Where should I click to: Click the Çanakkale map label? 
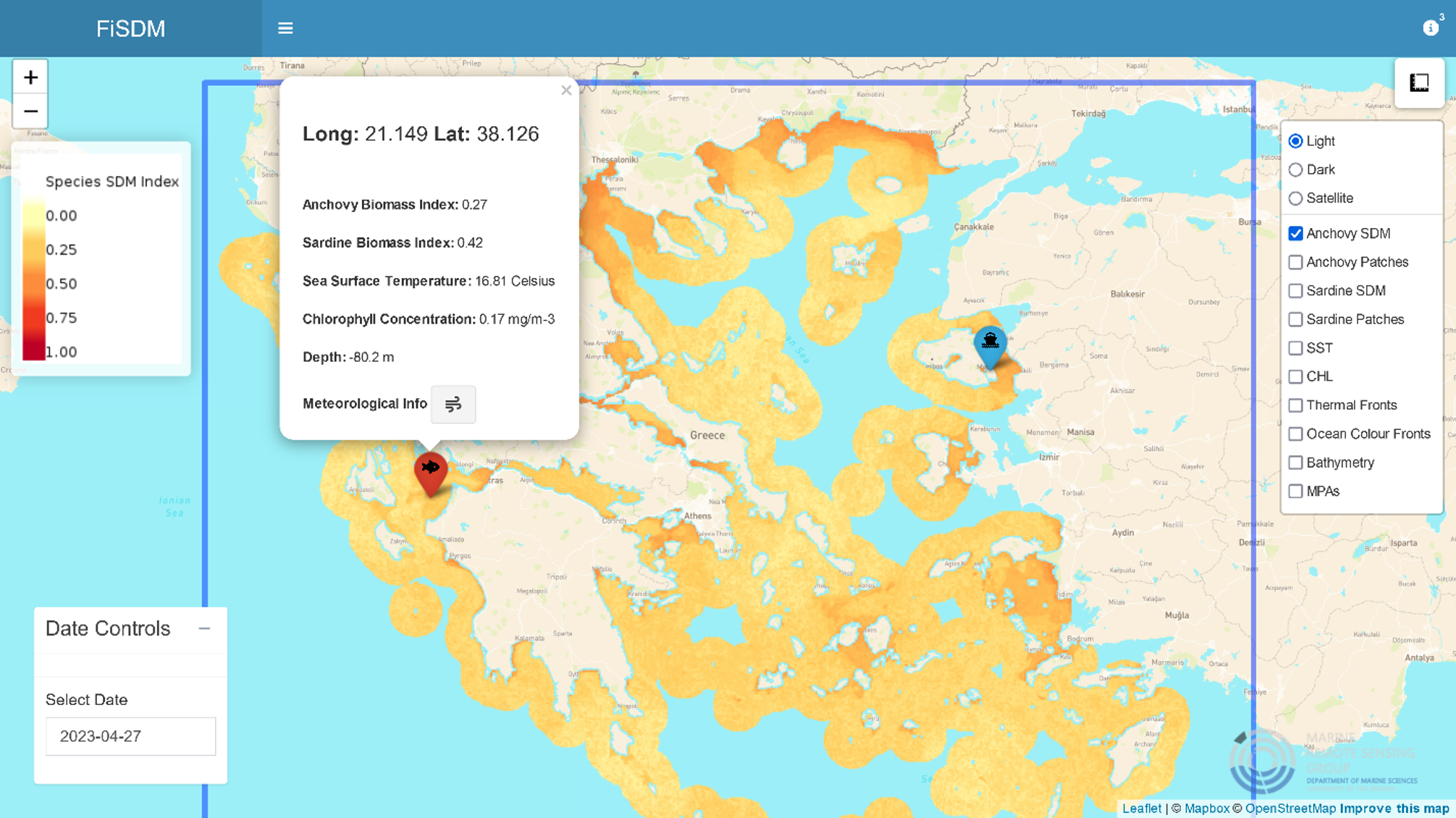coord(974,227)
